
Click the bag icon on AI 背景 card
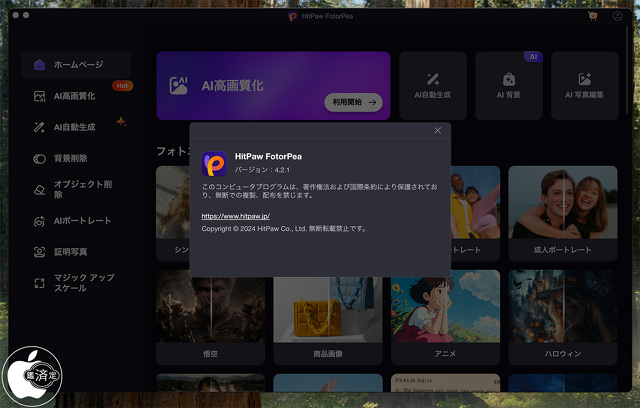tap(509, 79)
